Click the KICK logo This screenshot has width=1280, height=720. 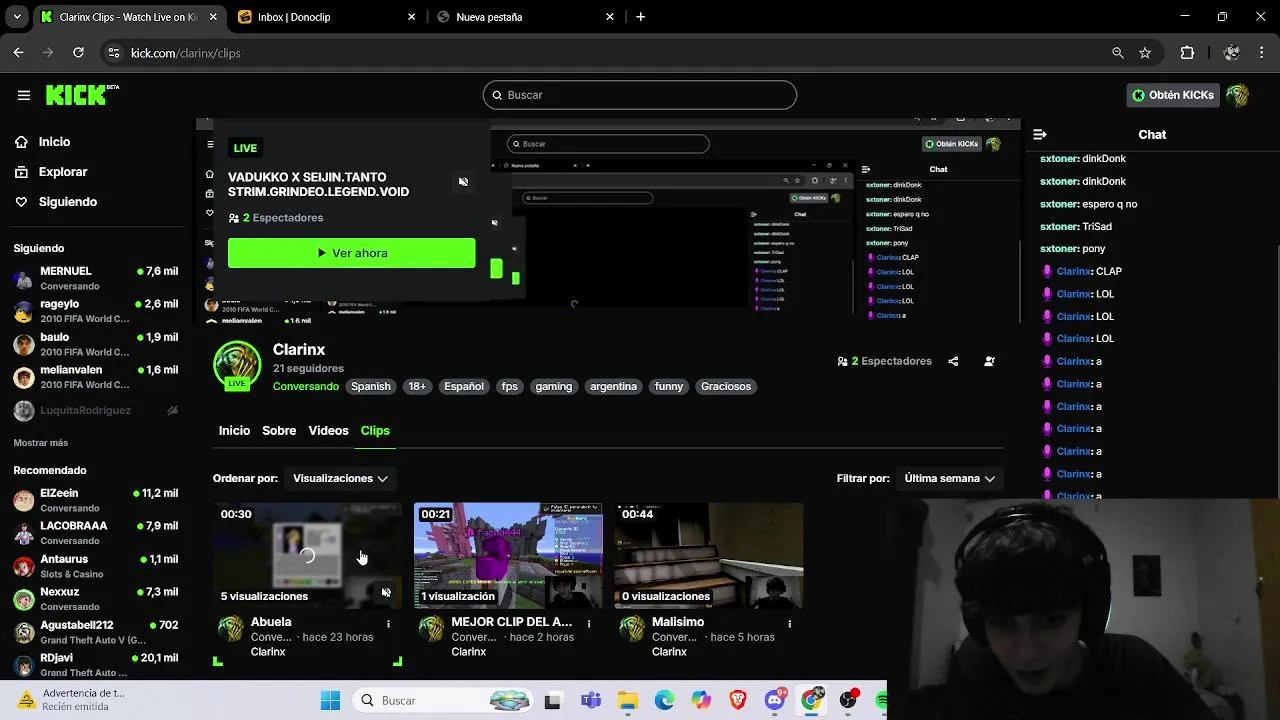pos(82,95)
